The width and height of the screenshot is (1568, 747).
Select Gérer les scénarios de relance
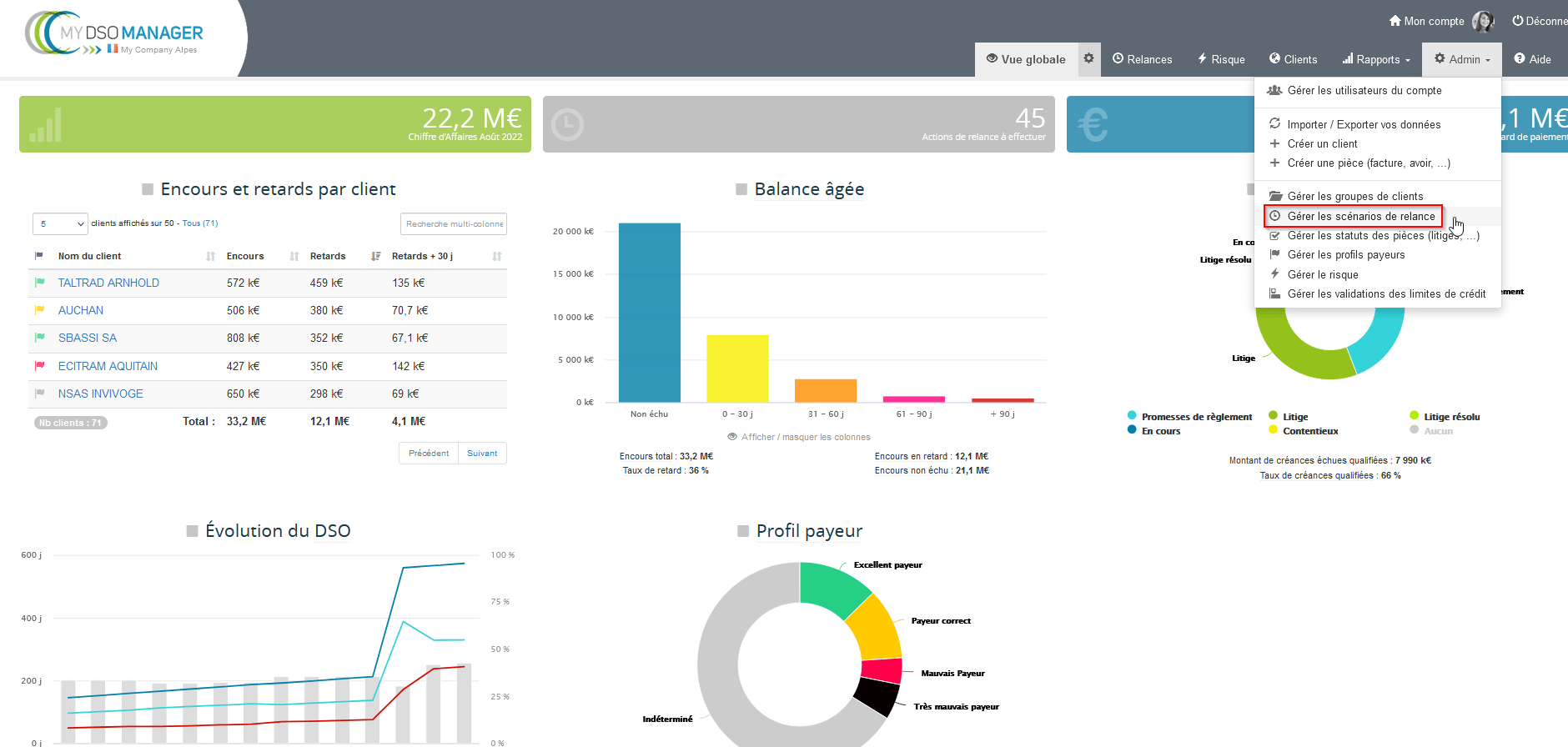1360,216
